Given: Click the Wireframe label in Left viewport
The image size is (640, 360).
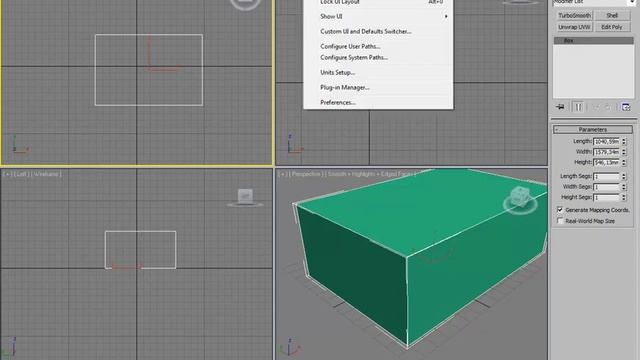Looking at the screenshot, I should coord(46,174).
